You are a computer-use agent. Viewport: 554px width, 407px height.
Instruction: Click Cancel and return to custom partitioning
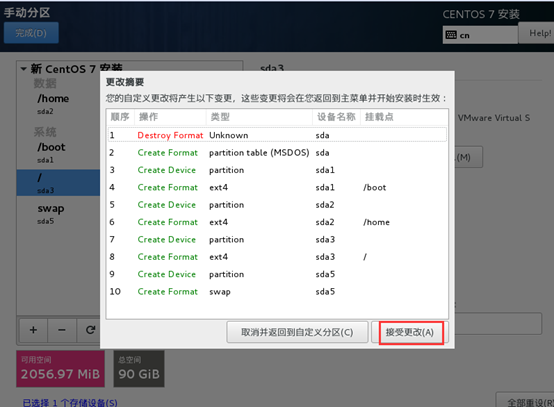[297, 332]
